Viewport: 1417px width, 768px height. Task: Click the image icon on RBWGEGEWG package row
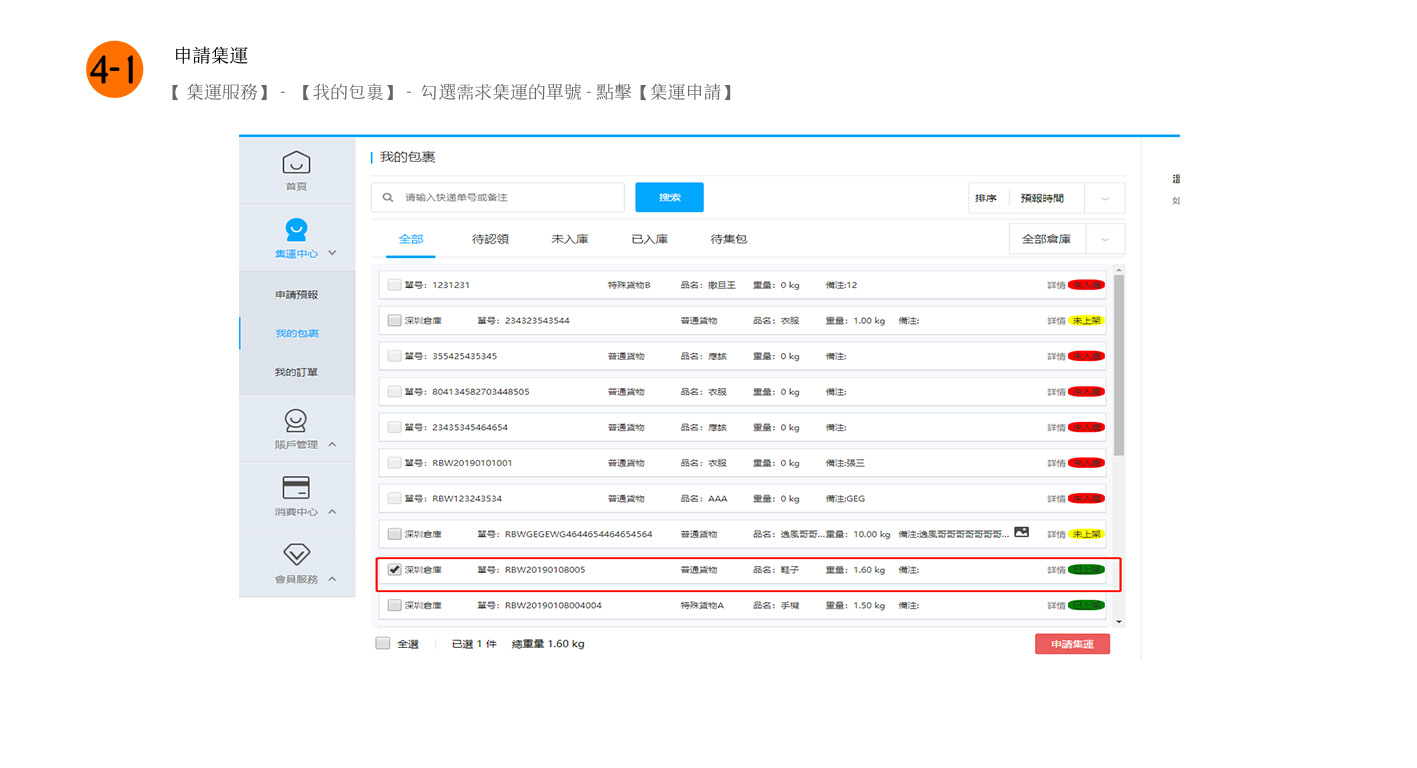tap(1021, 532)
